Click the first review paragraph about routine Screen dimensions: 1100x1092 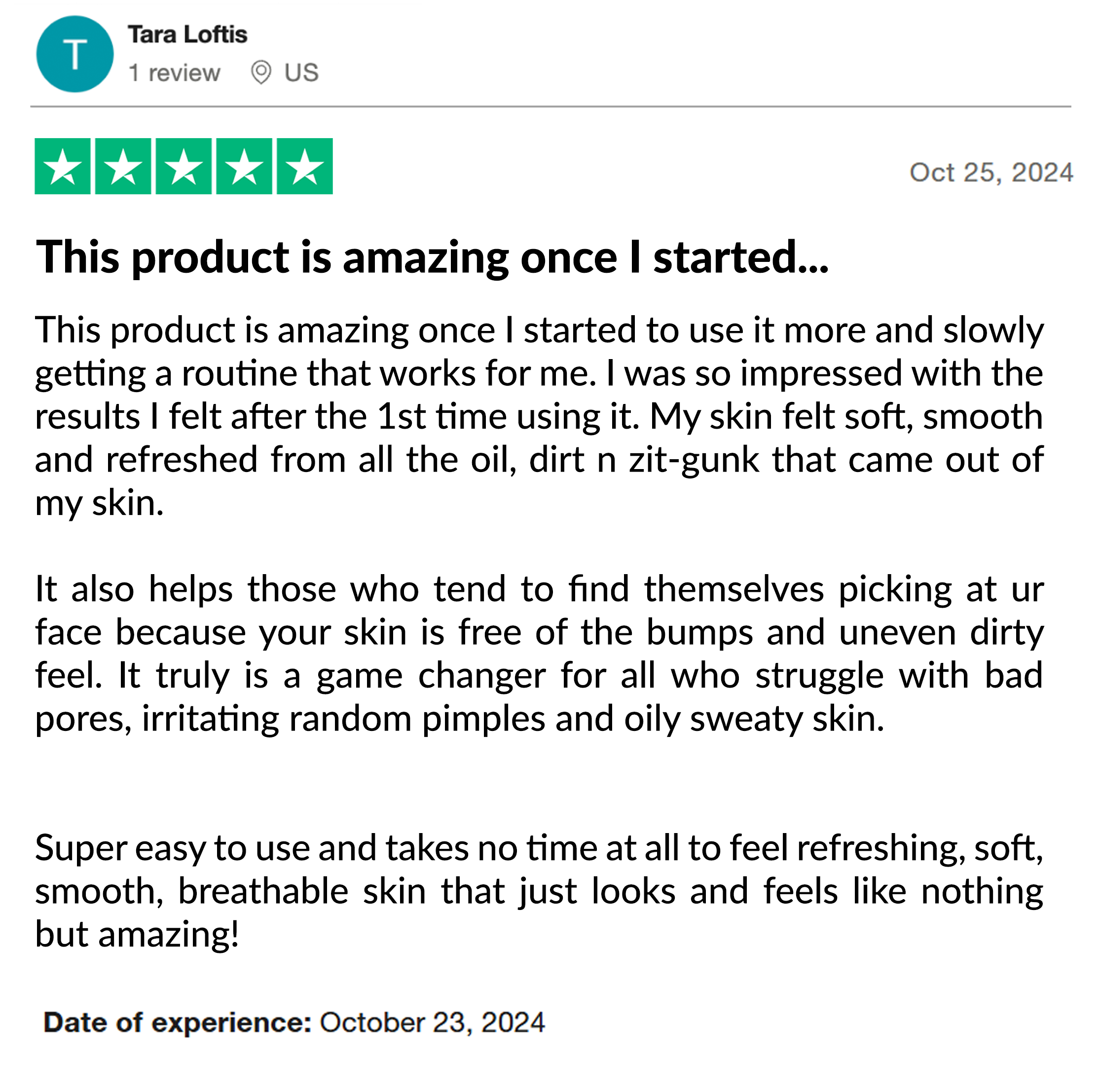click(539, 416)
